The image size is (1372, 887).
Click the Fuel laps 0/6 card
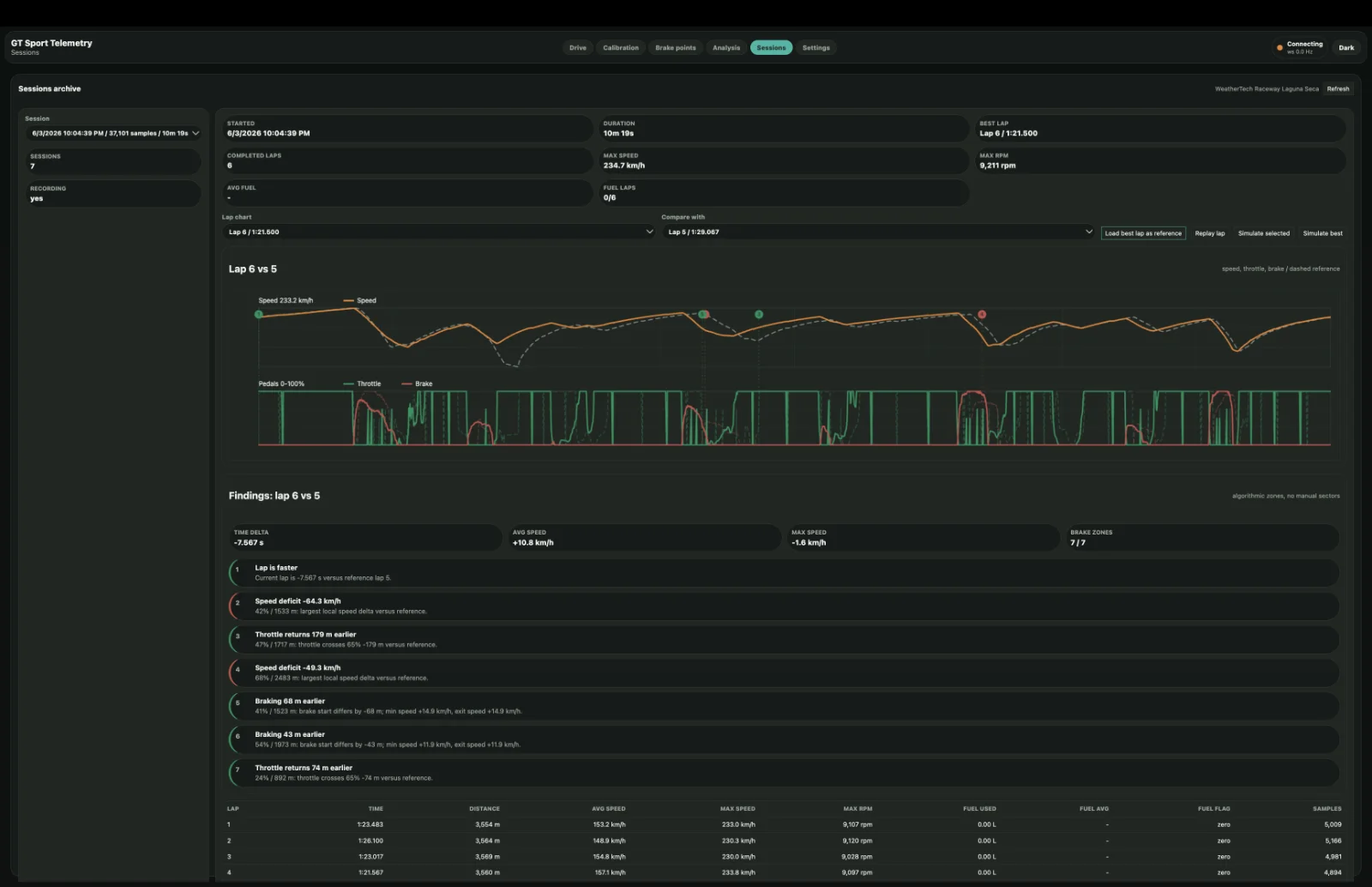click(x=784, y=193)
